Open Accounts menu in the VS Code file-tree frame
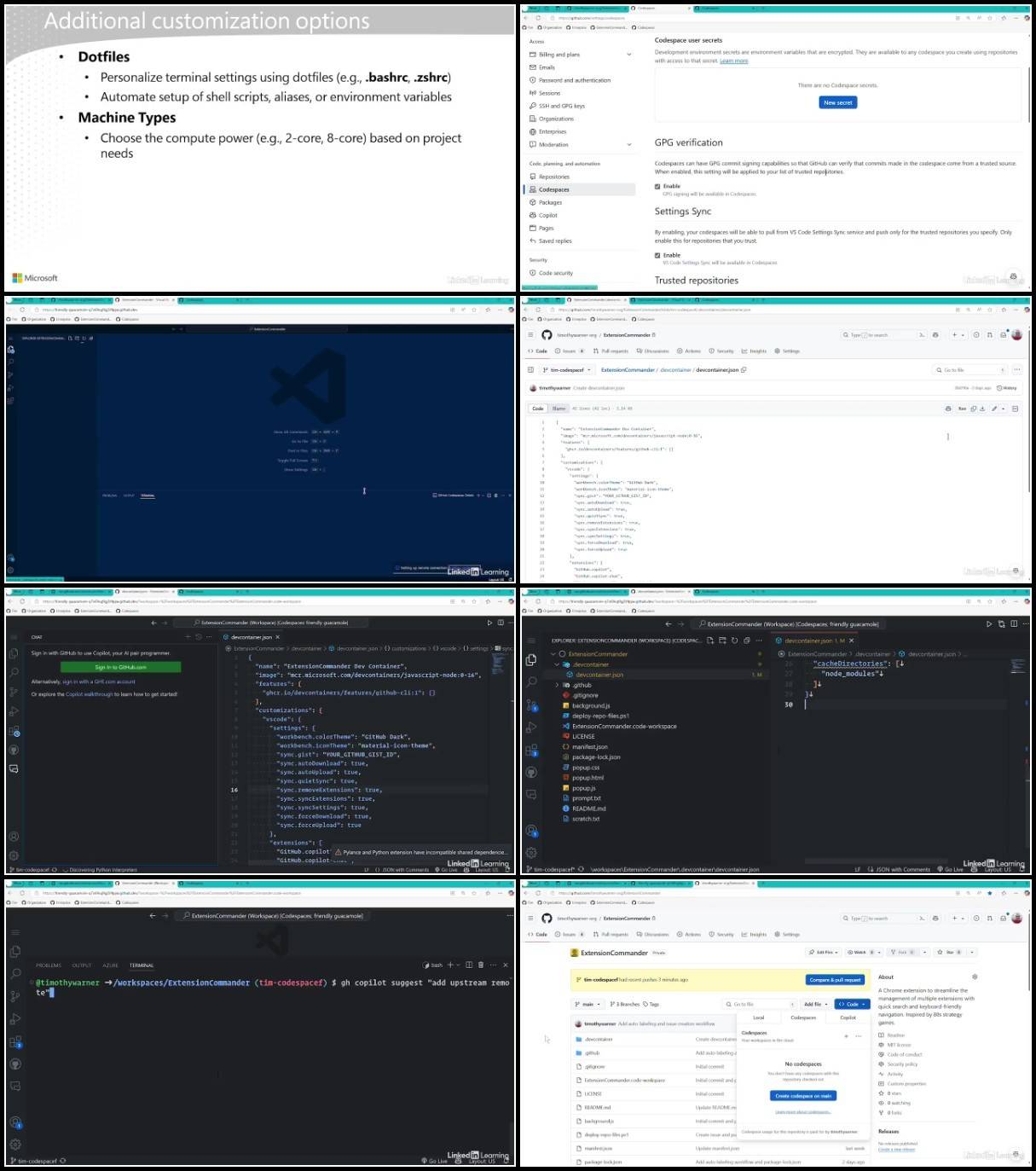Viewport: 1036px width, 1171px height. tap(531, 831)
